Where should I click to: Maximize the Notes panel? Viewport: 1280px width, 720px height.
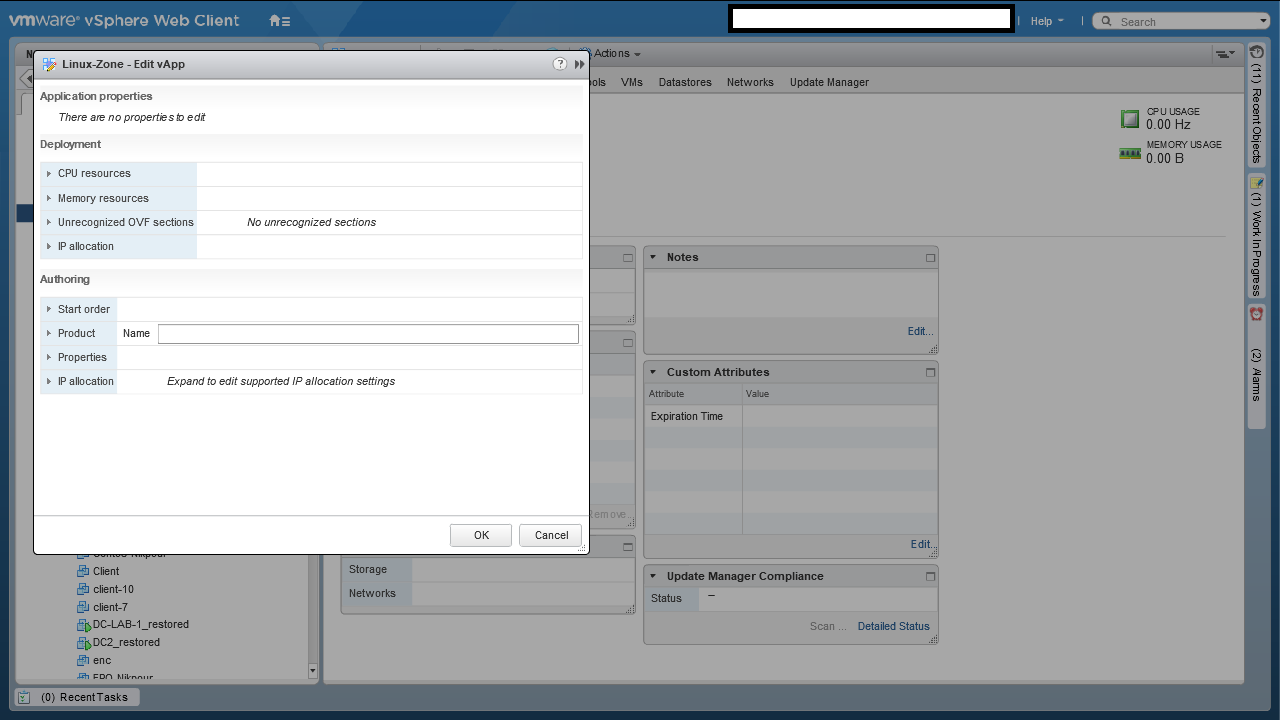coord(930,258)
